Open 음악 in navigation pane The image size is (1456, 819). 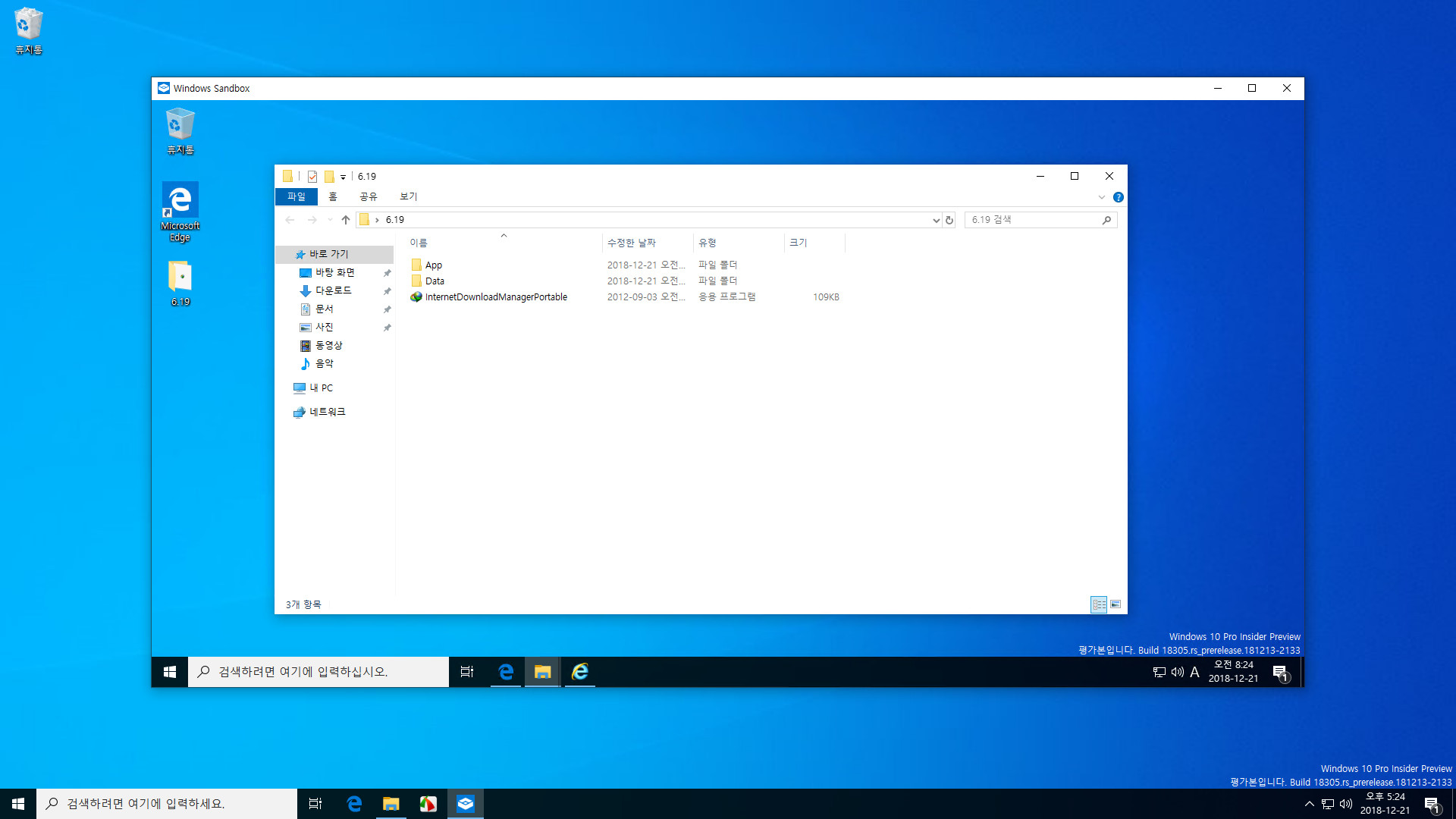pos(324,363)
